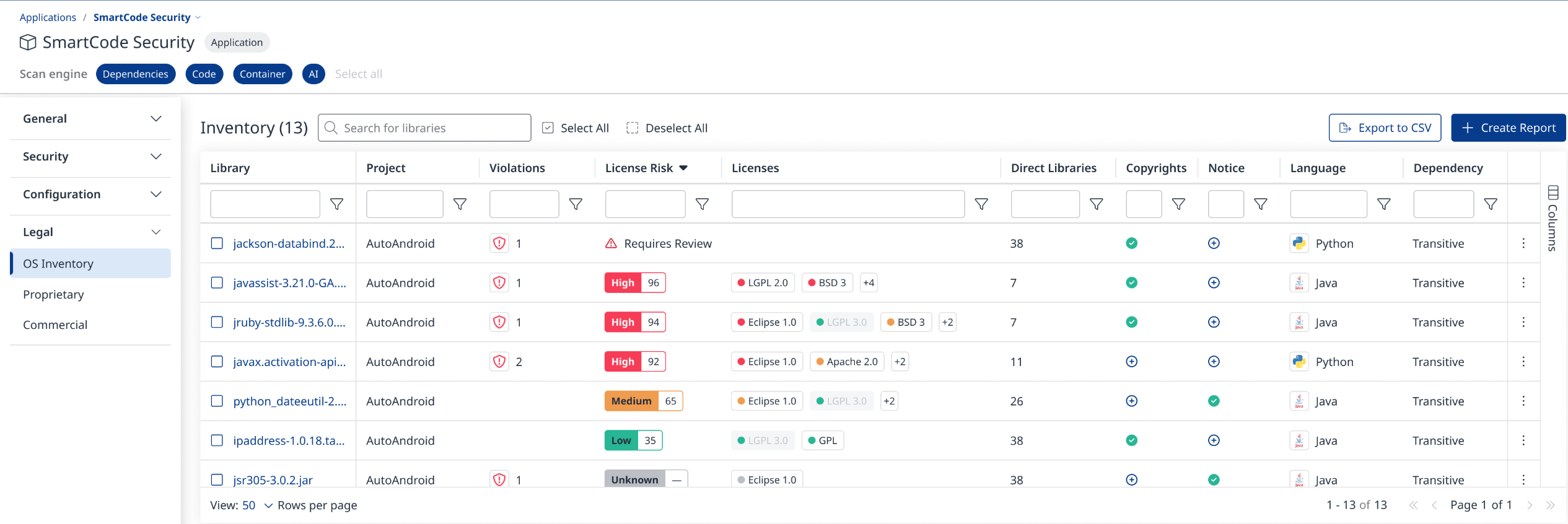The image size is (1568, 524).
Task: Open the jsr305-3.0.2.jar library link
Action: coord(273,479)
